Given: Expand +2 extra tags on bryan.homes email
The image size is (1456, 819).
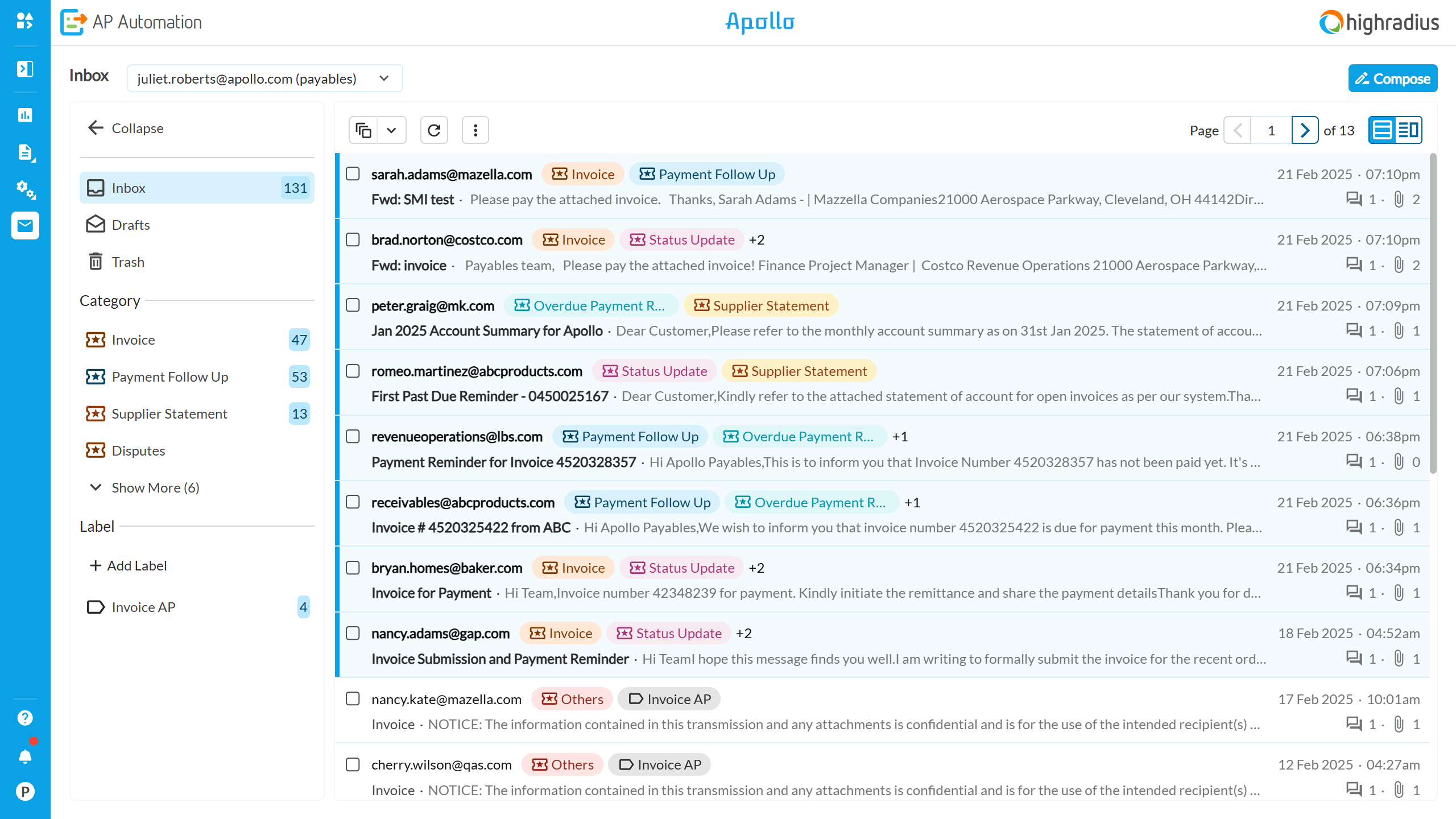Looking at the screenshot, I should 756,568.
